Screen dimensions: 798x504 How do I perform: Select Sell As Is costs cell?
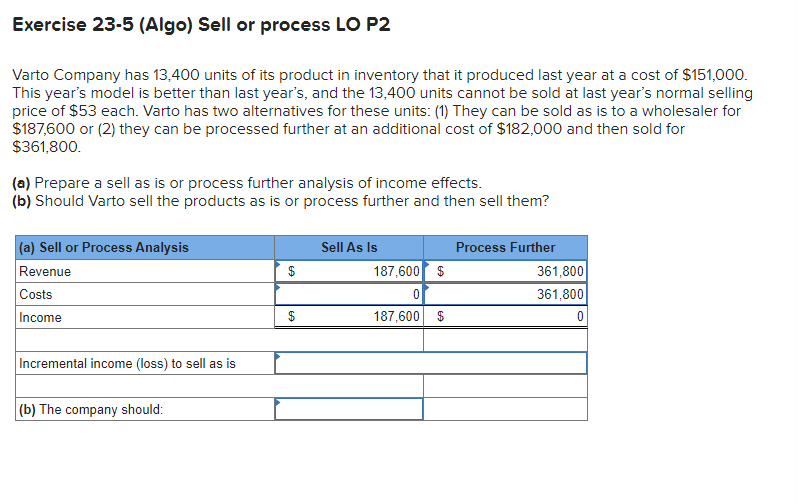[349, 294]
